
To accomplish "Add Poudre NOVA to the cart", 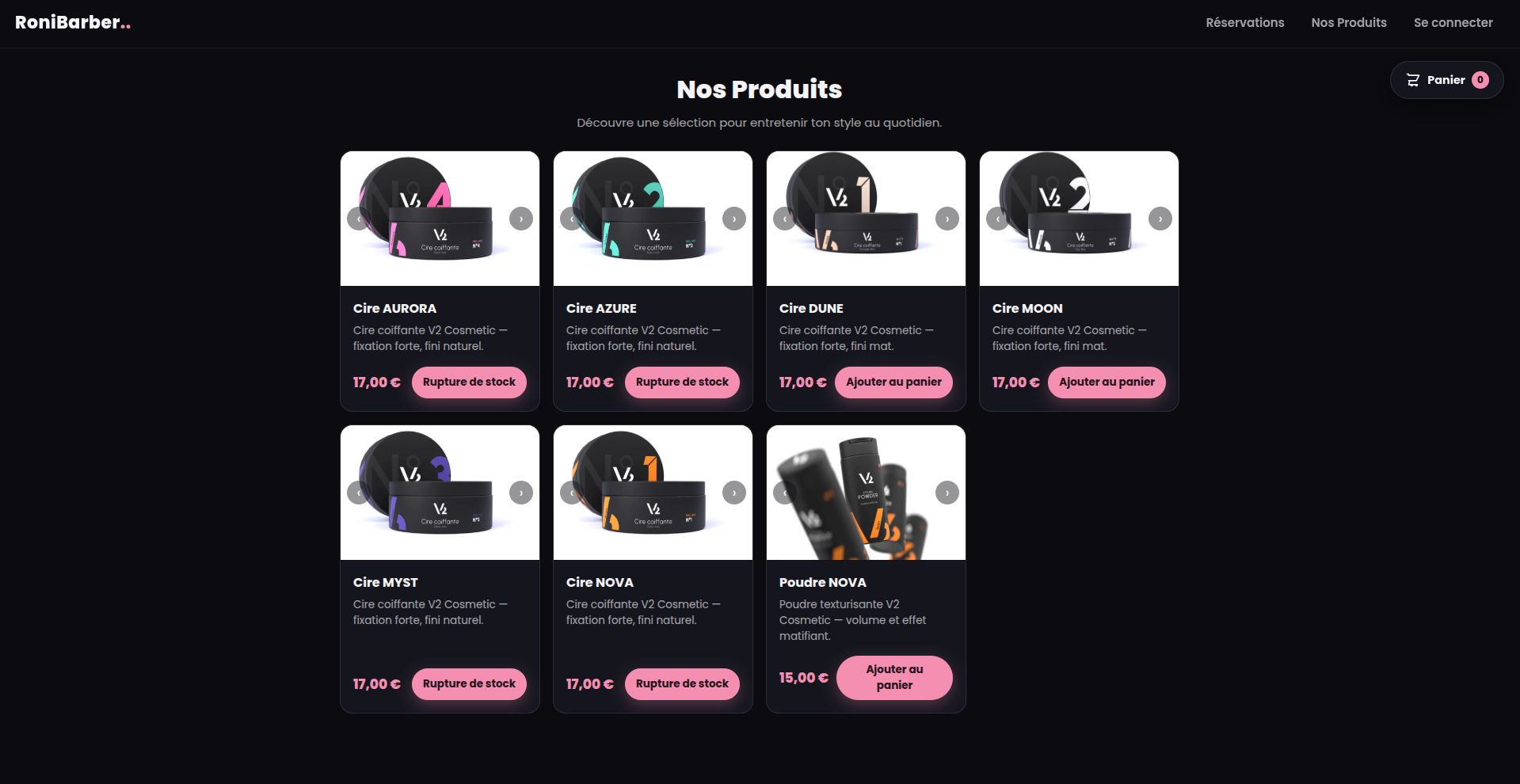I will (894, 677).
